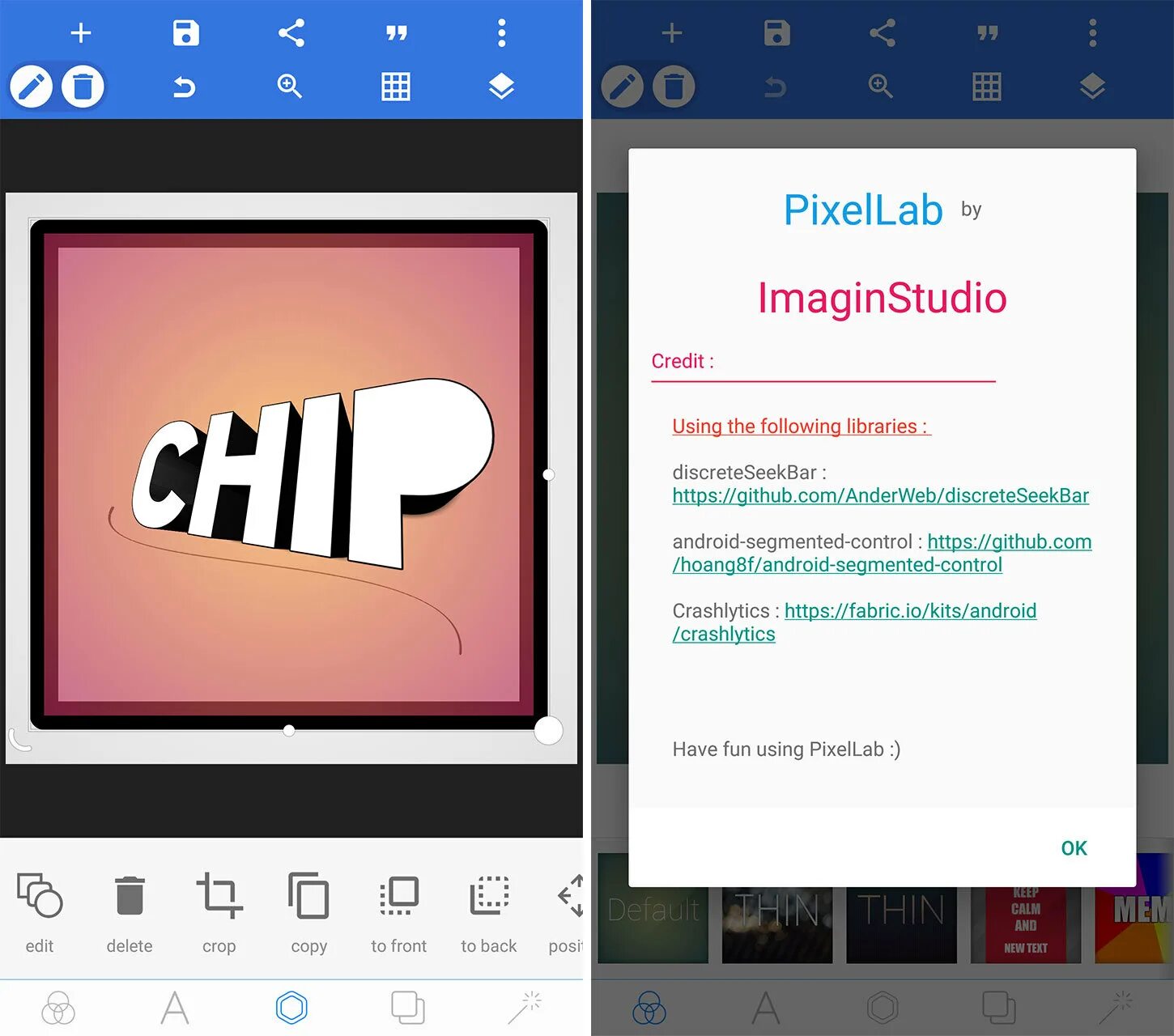Viewport: 1174px width, 1036px height.
Task: Tap the add (+) icon in right screen
Action: [x=672, y=33]
